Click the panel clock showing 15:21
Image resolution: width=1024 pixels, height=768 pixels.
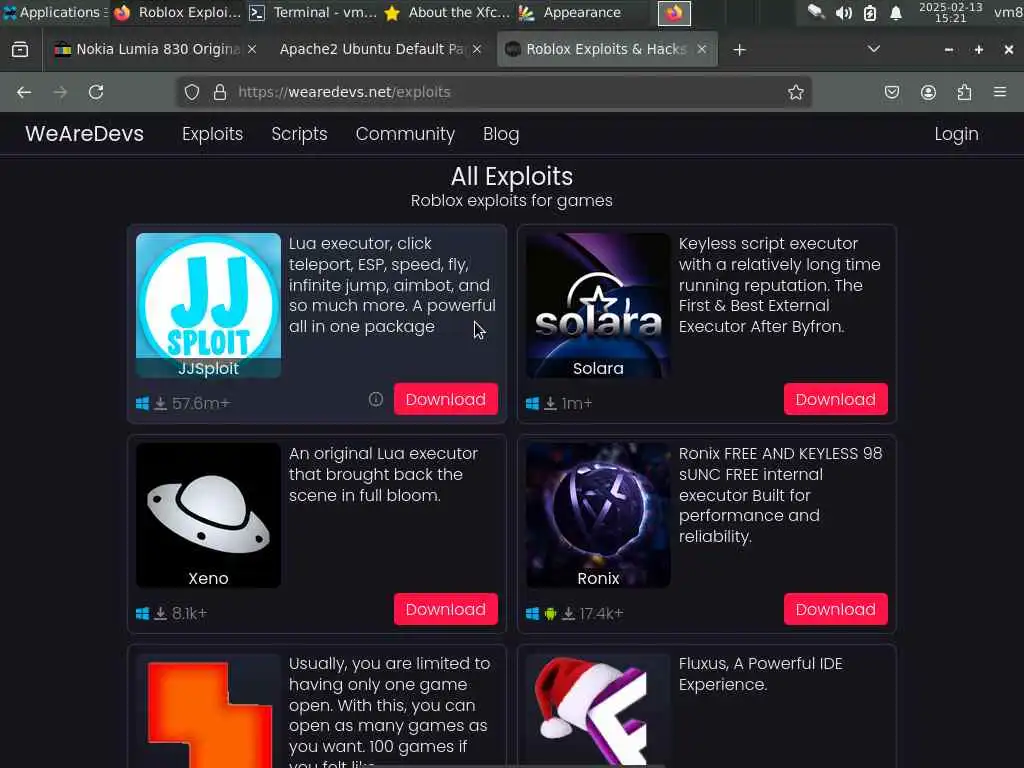(x=950, y=12)
